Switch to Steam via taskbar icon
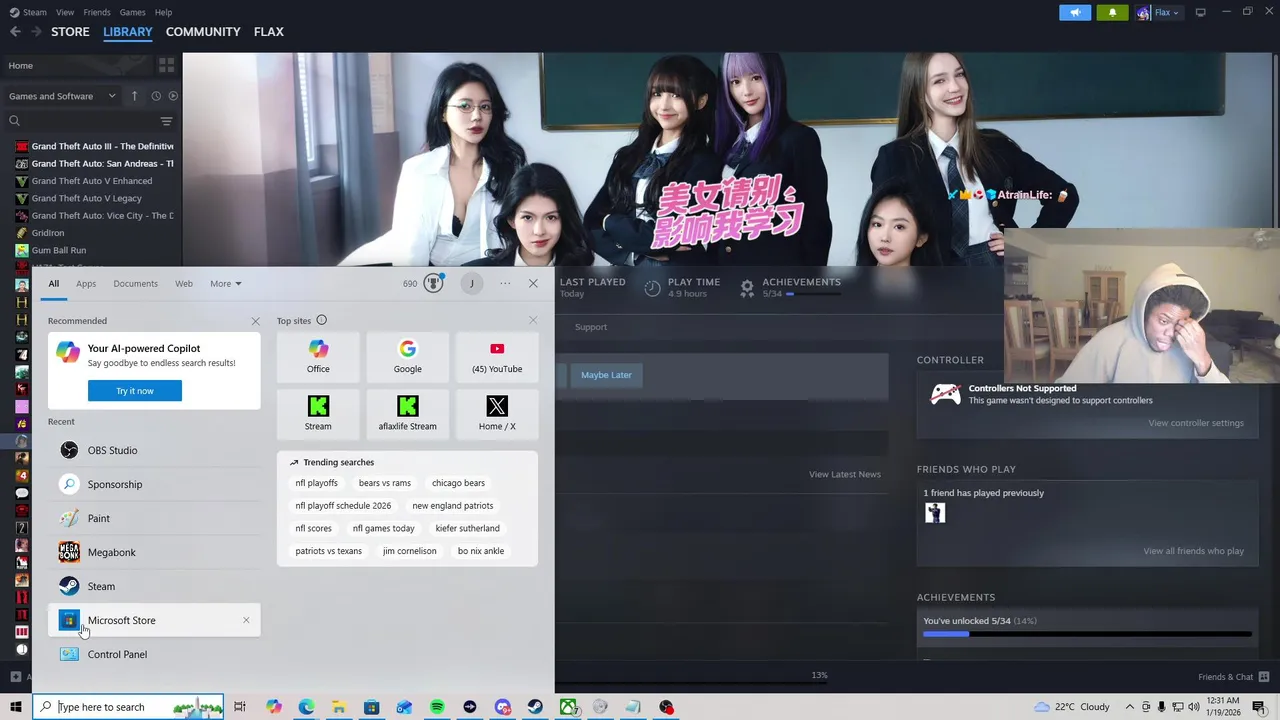1280x720 pixels. pos(536,707)
